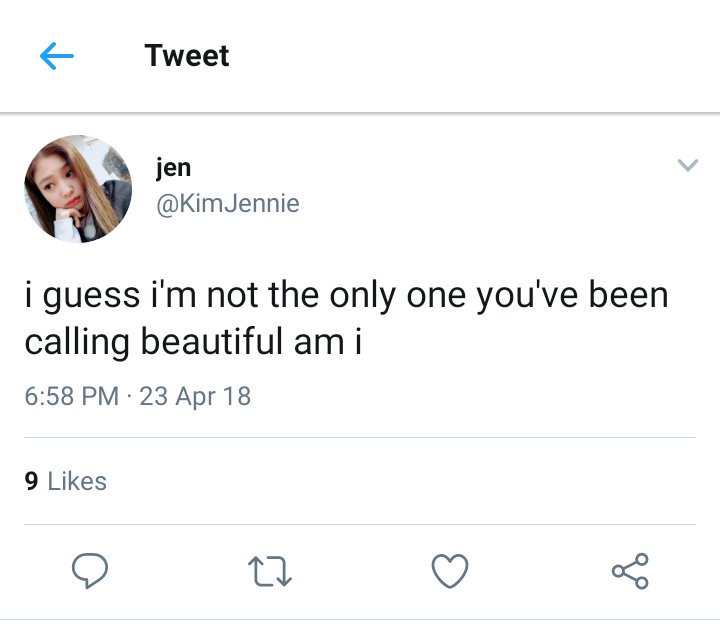Open jen's profile picture
This screenshot has width=720, height=624.
[78, 188]
